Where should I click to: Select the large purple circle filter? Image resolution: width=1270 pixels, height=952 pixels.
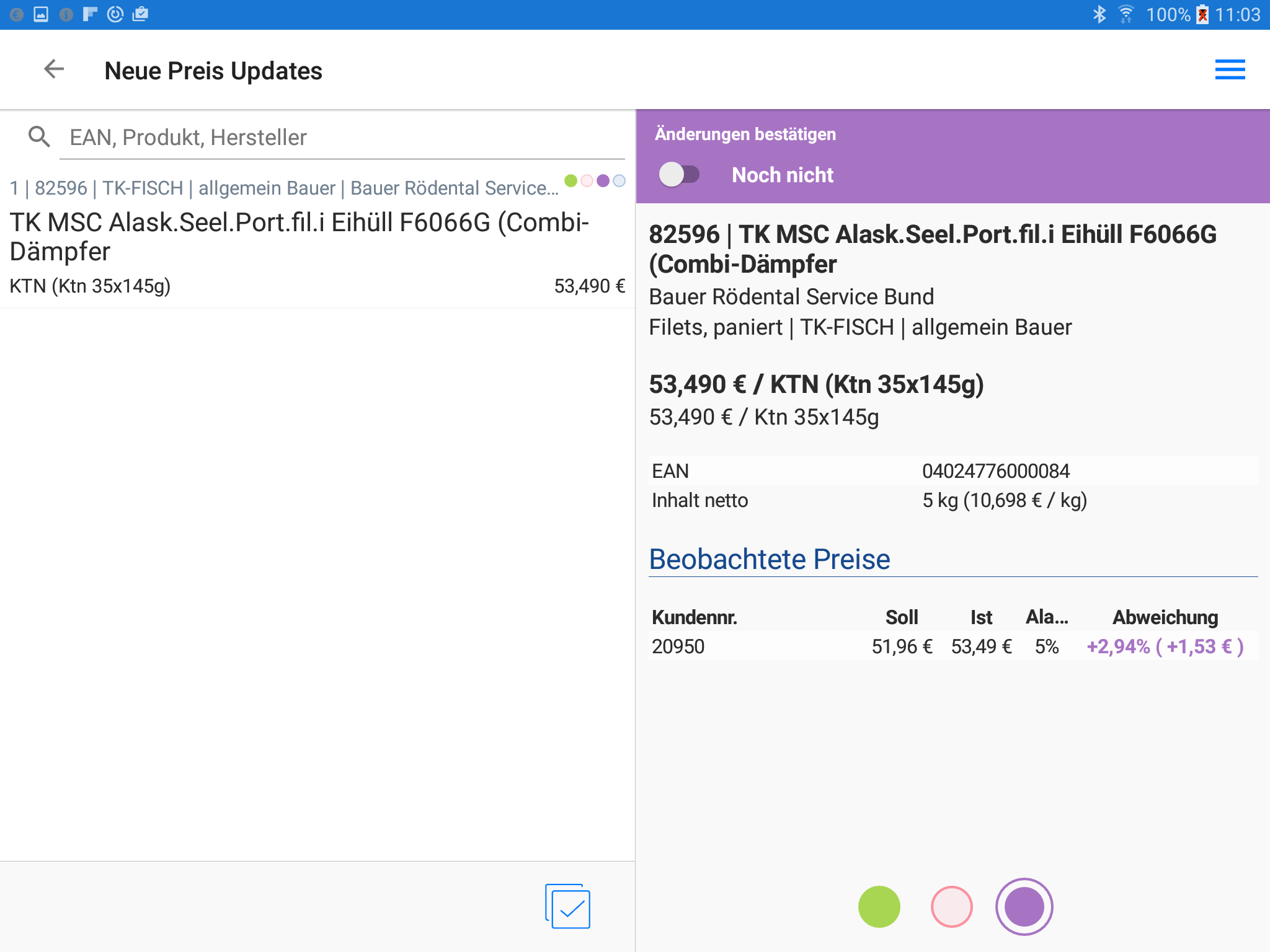[x=1024, y=906]
